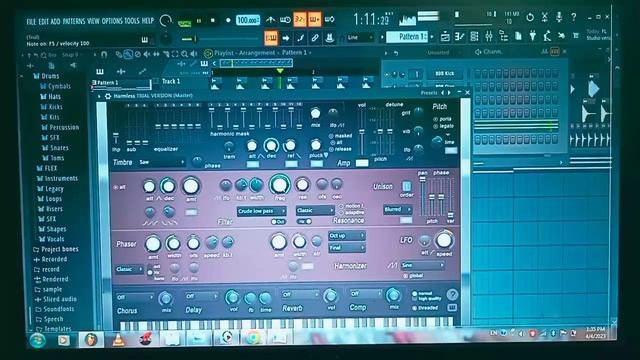The height and width of the screenshot is (360, 640).
Task: Click the transport stop button
Action: coord(213,20)
